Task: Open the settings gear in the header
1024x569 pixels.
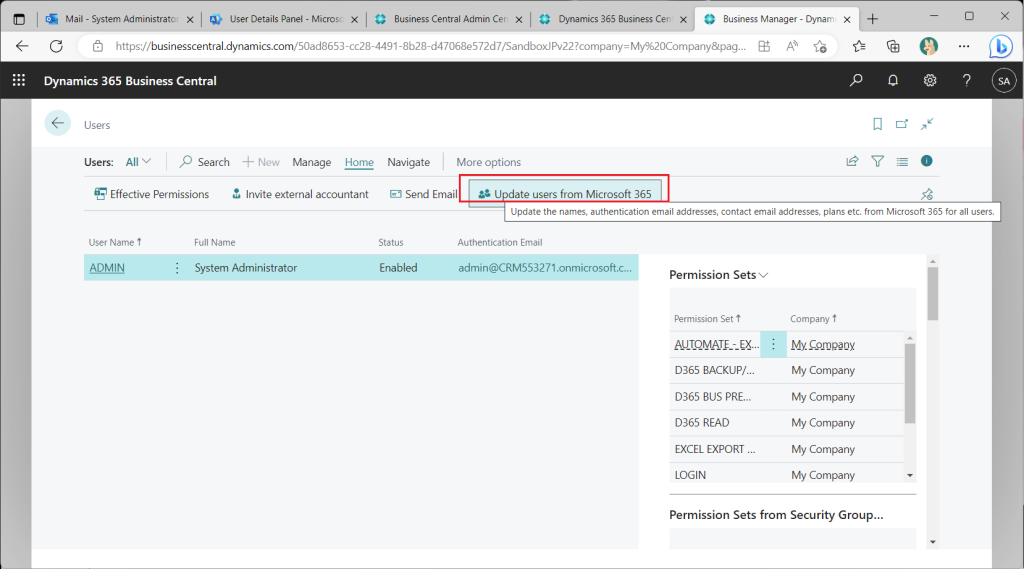Action: coord(930,80)
